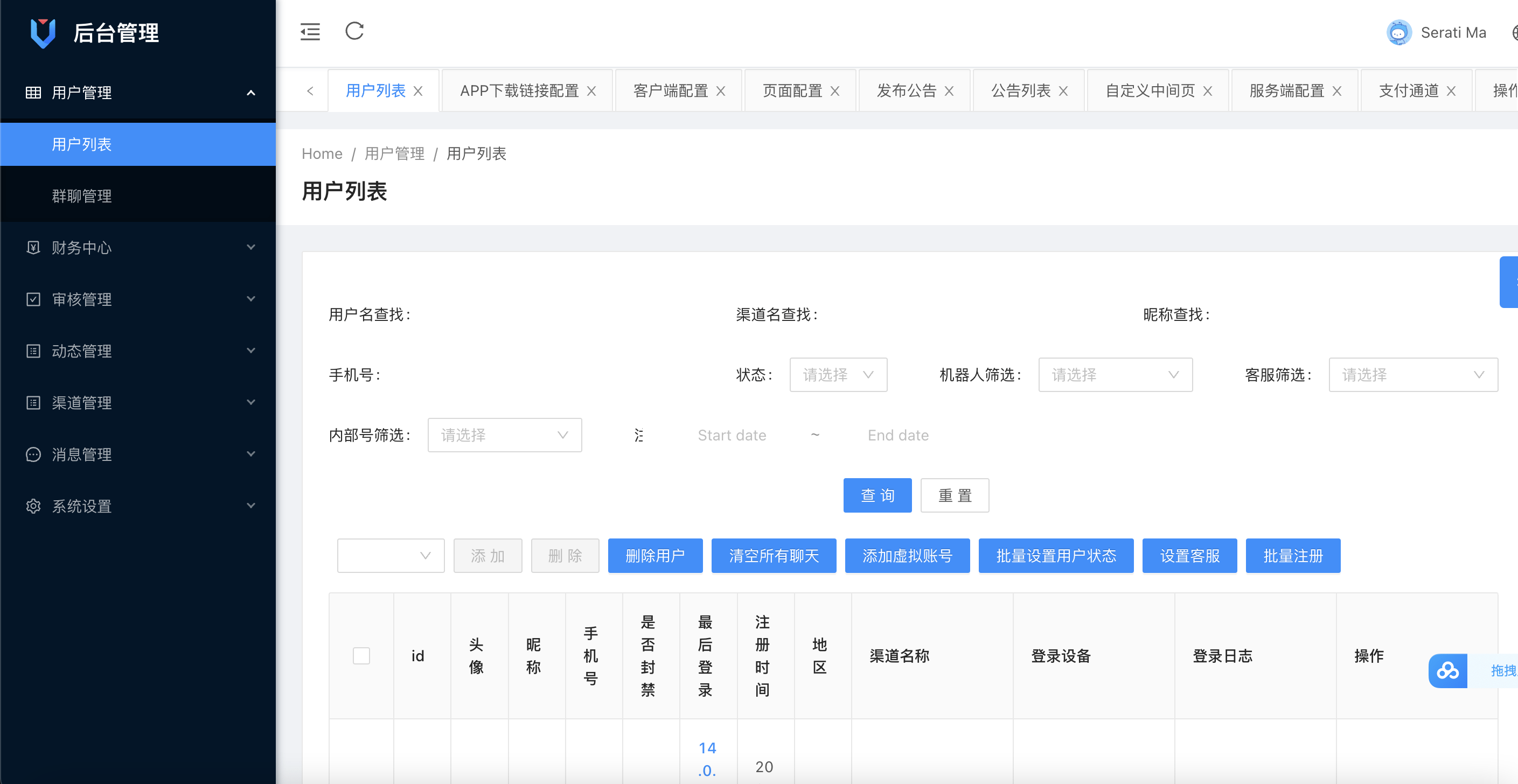
Task: Expand the 财务中心 sidebar menu
Action: (138, 247)
